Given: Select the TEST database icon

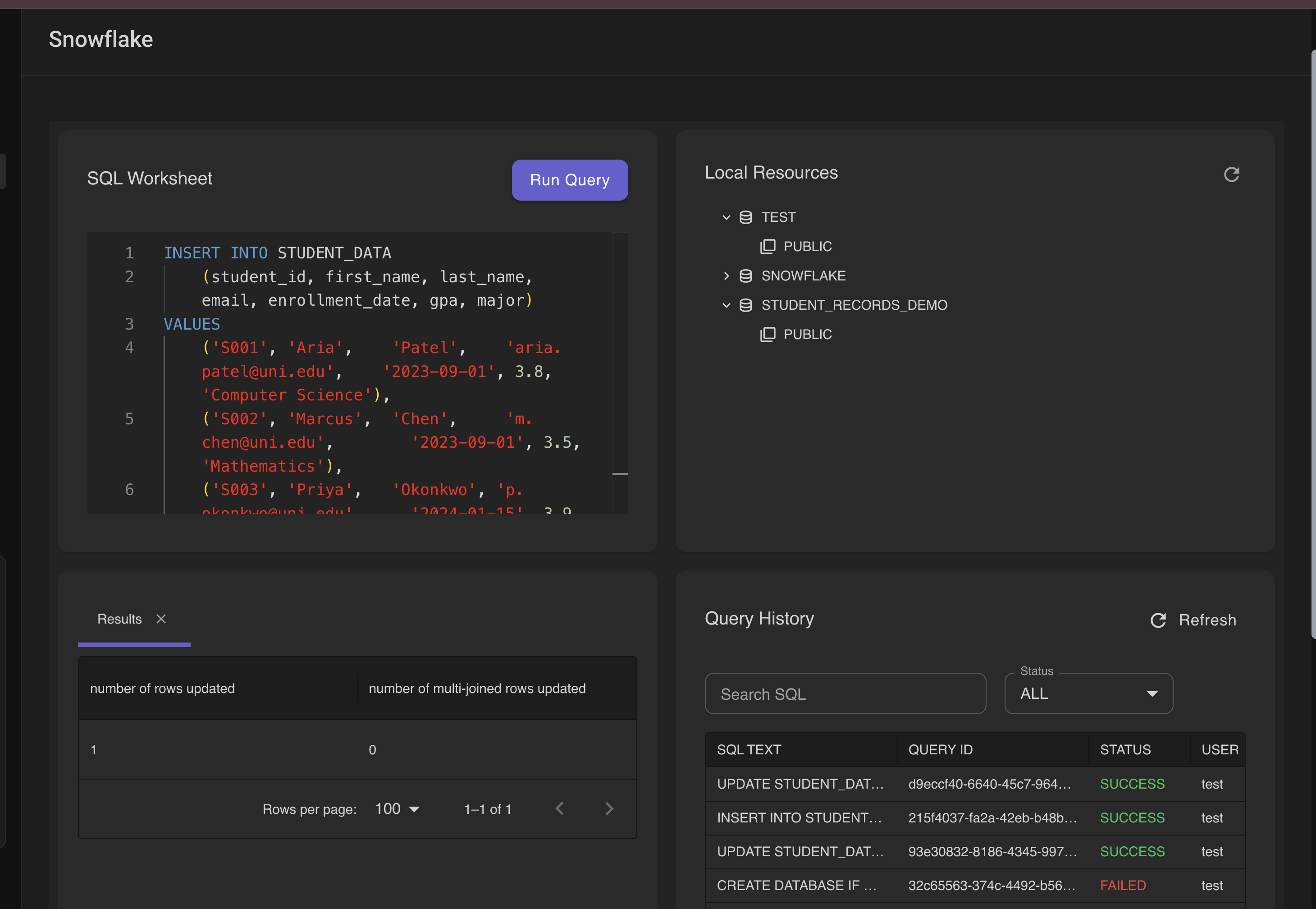Looking at the screenshot, I should [x=745, y=218].
